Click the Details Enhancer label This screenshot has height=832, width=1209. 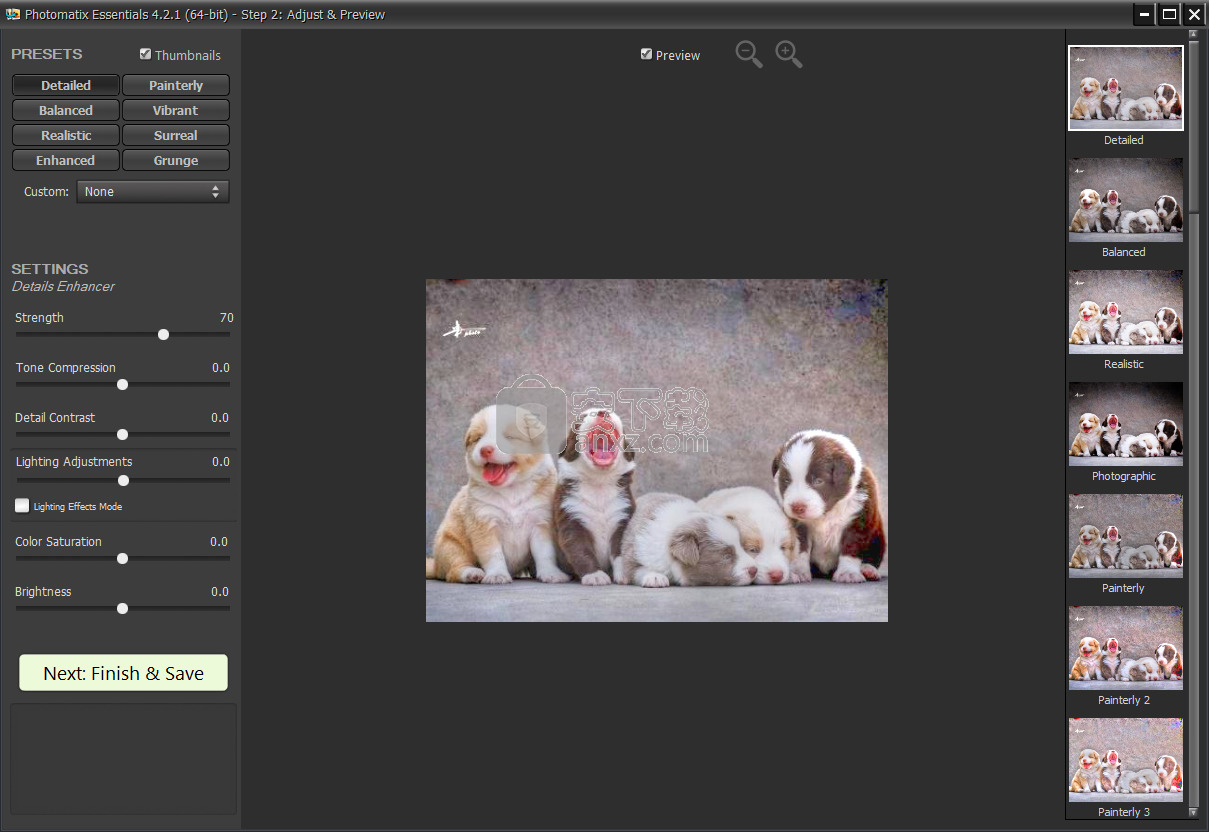point(63,286)
